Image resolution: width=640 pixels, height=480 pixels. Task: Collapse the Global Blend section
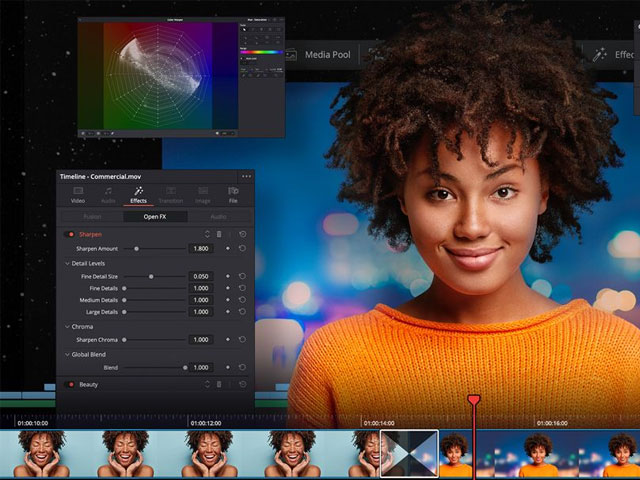pos(68,354)
